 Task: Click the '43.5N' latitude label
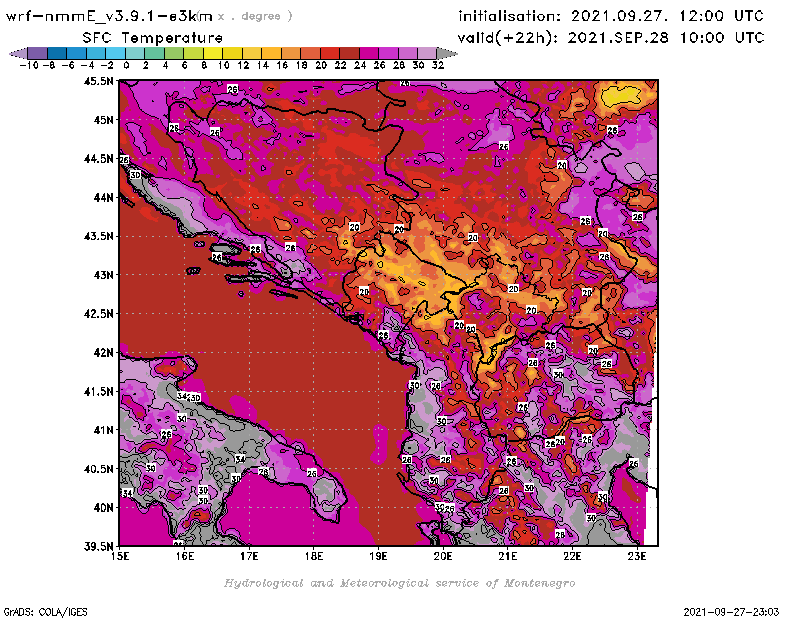coord(98,236)
